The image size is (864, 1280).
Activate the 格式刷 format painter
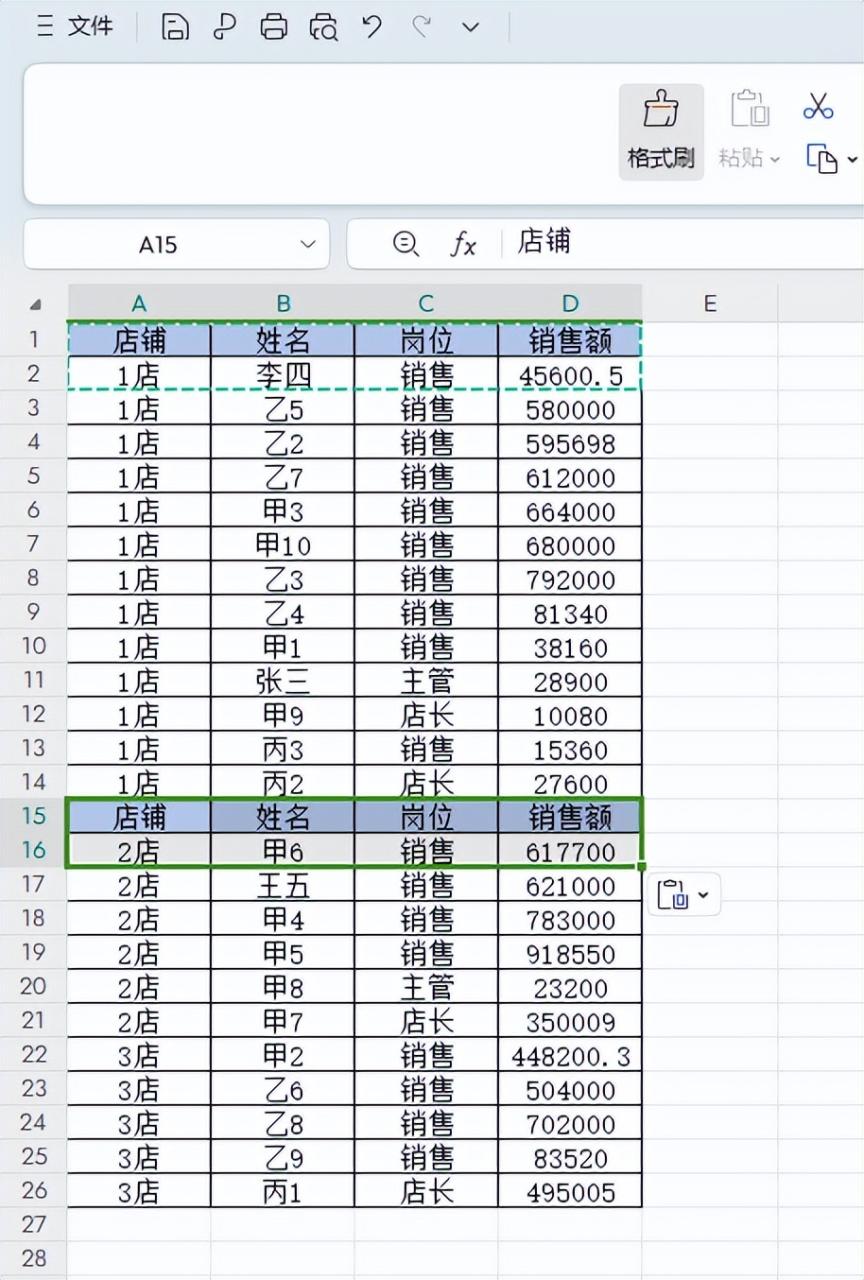point(661,132)
